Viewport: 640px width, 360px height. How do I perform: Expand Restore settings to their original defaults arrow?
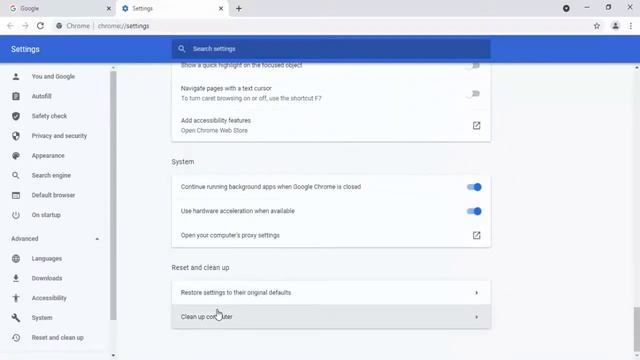click(x=476, y=293)
